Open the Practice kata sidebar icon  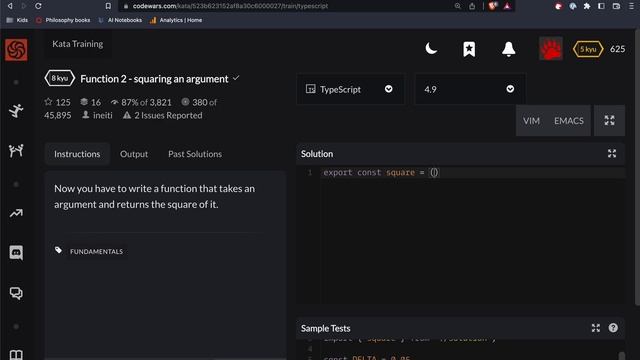click(16, 111)
